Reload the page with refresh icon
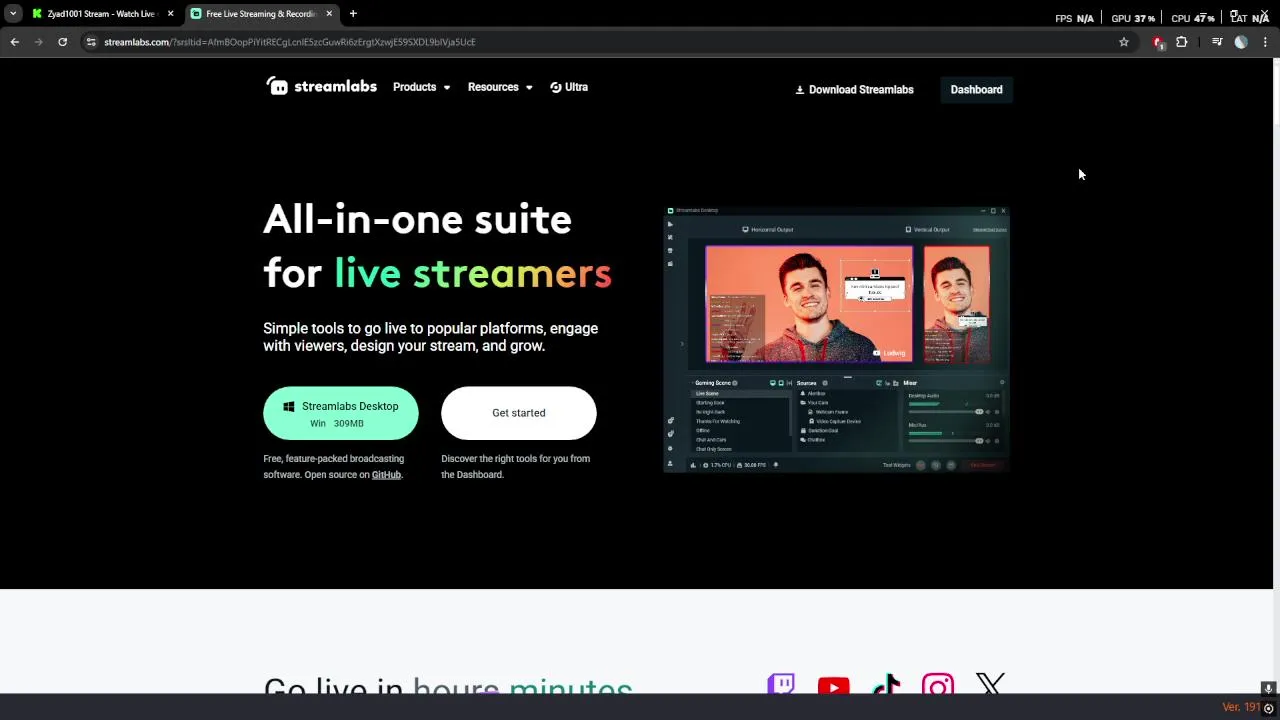Image resolution: width=1280 pixels, height=720 pixels. (62, 42)
